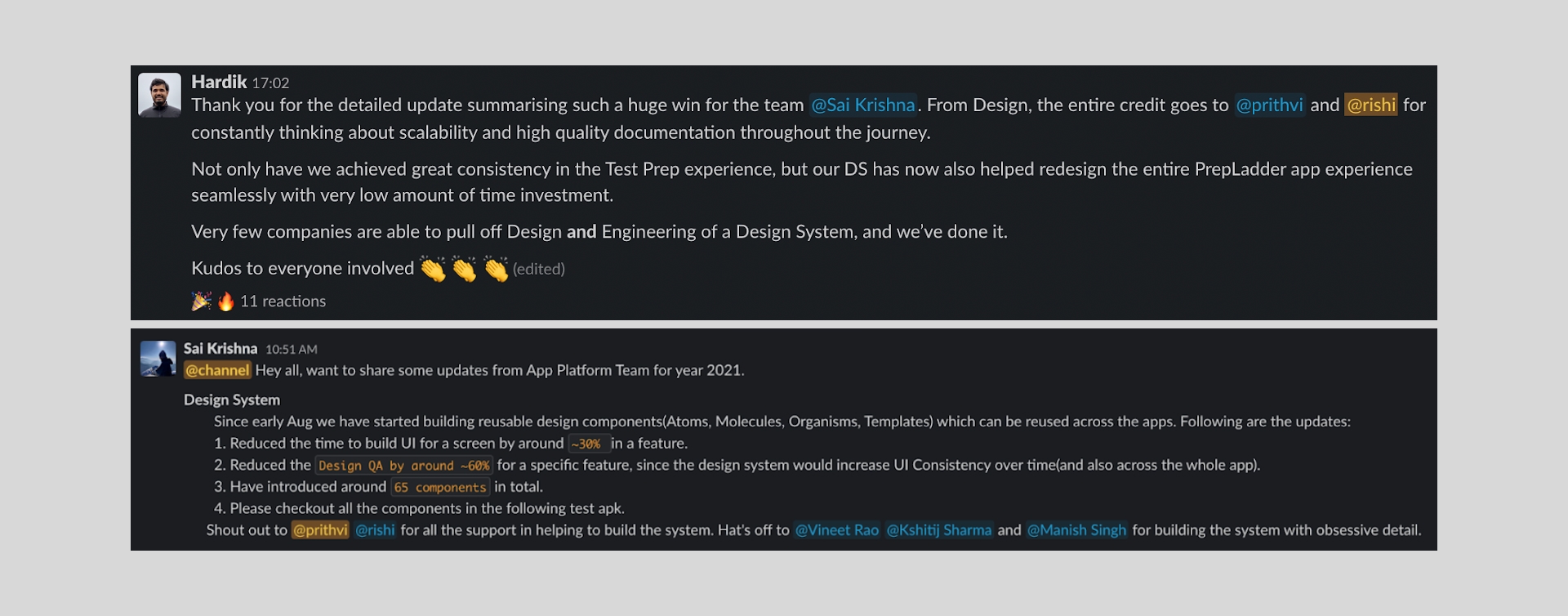The image size is (1568, 616).
Task: Click the @prithvi mention in Hardik's message
Action: tap(1269, 105)
